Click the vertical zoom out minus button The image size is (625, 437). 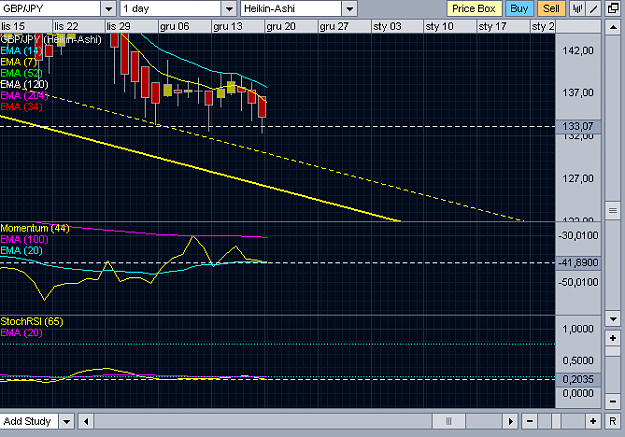pos(613,401)
